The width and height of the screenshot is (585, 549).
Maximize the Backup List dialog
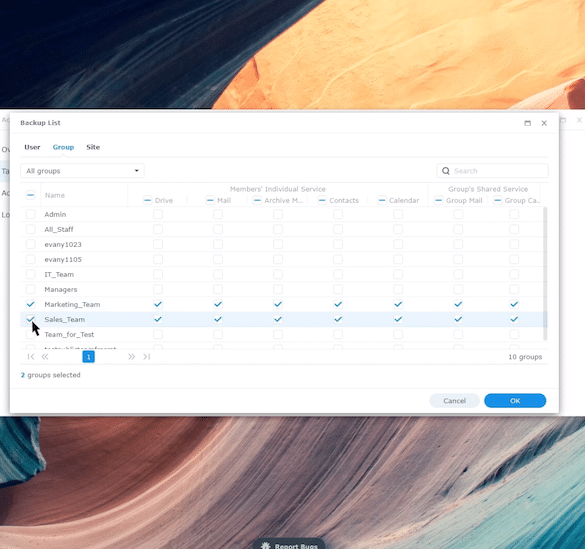(x=528, y=123)
